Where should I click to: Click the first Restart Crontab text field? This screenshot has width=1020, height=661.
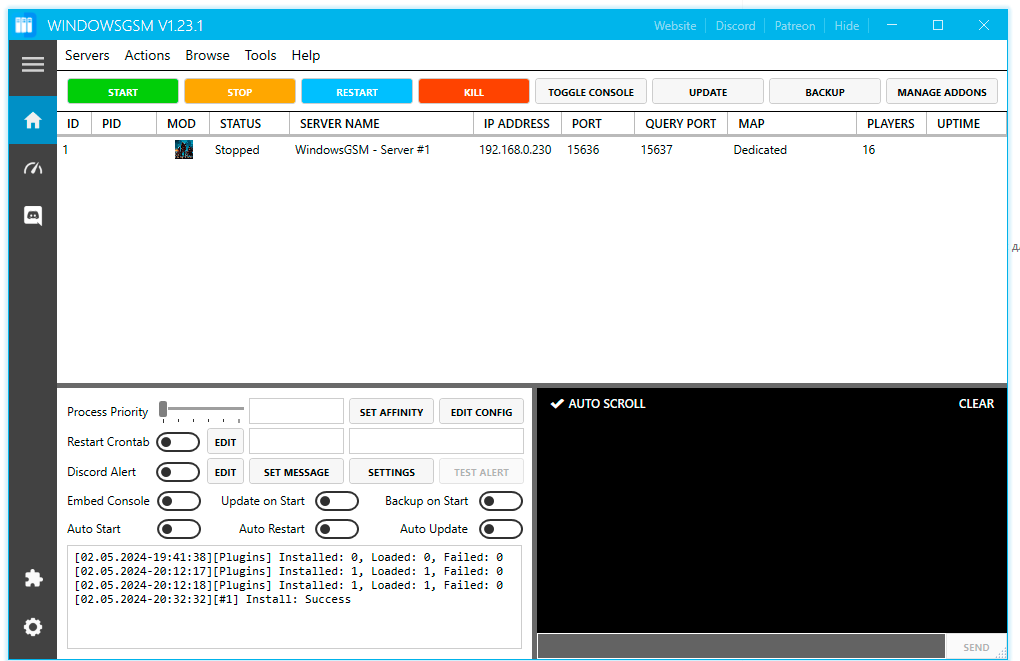coord(297,441)
